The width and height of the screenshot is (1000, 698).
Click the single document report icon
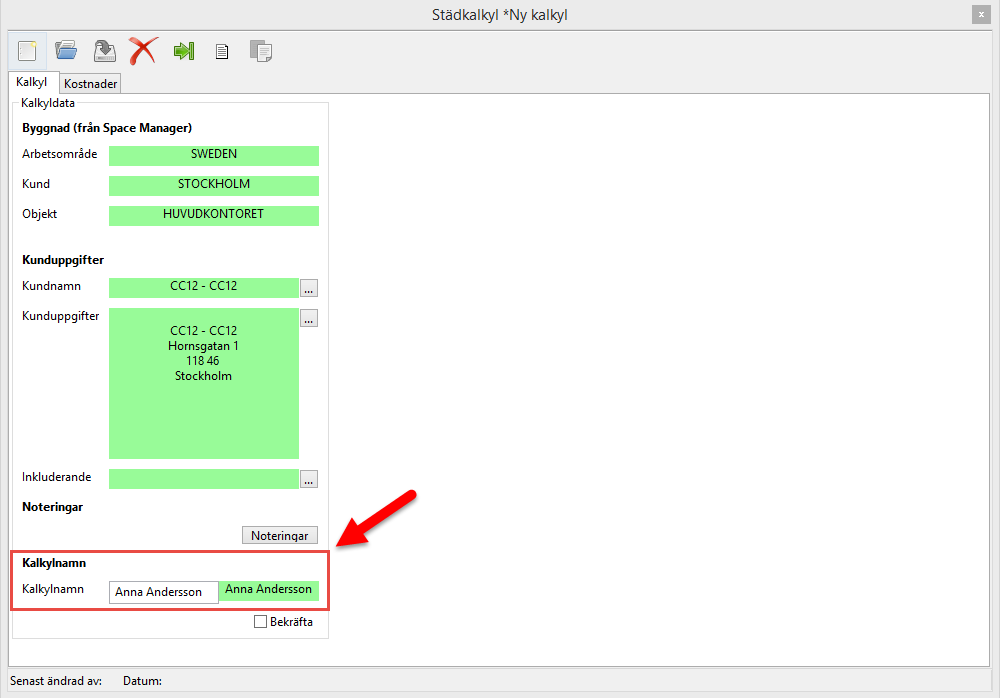point(222,51)
